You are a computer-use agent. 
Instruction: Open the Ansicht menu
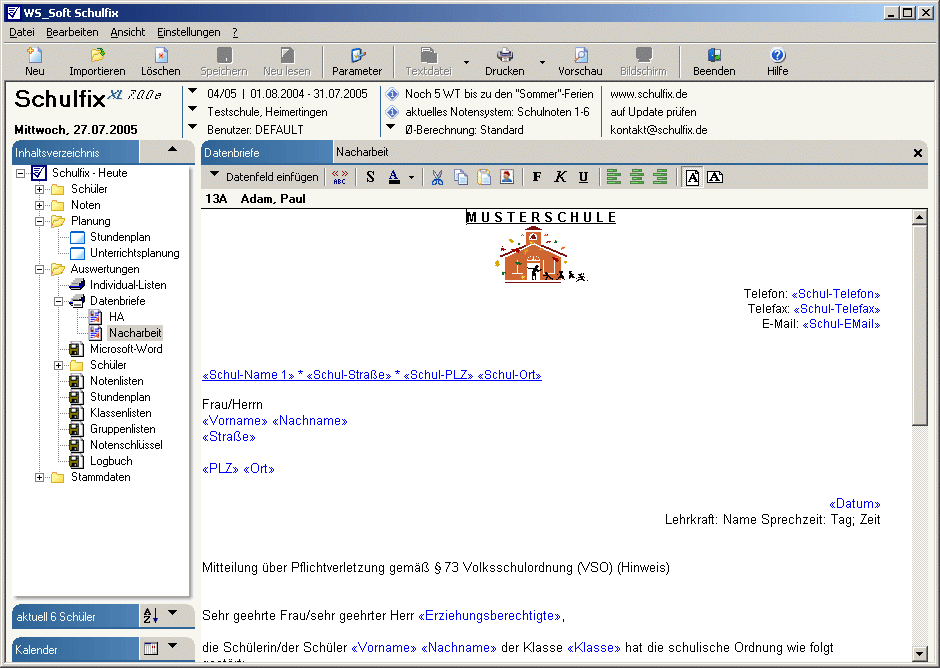(x=128, y=32)
